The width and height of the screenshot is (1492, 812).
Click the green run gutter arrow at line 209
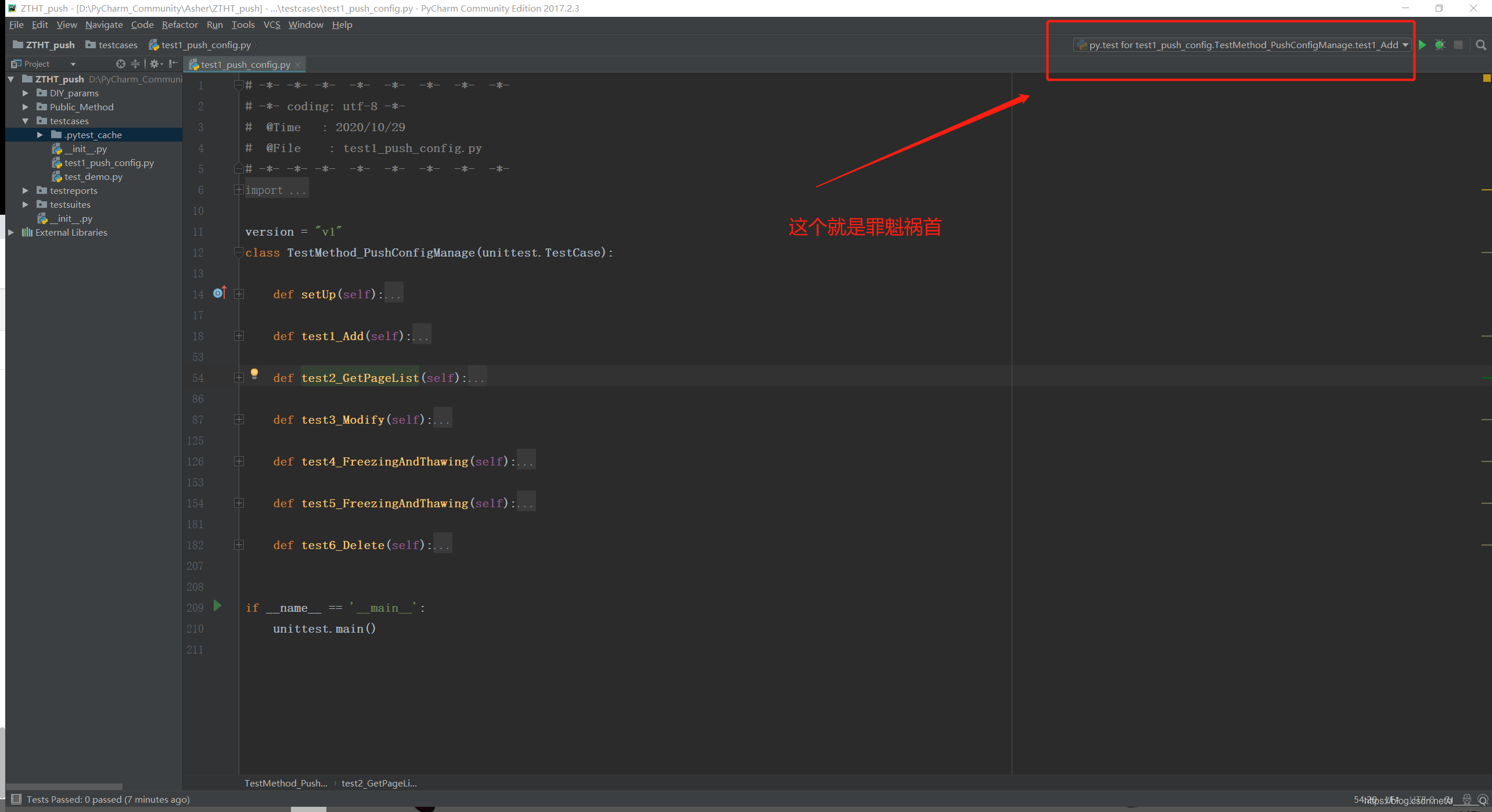[217, 606]
